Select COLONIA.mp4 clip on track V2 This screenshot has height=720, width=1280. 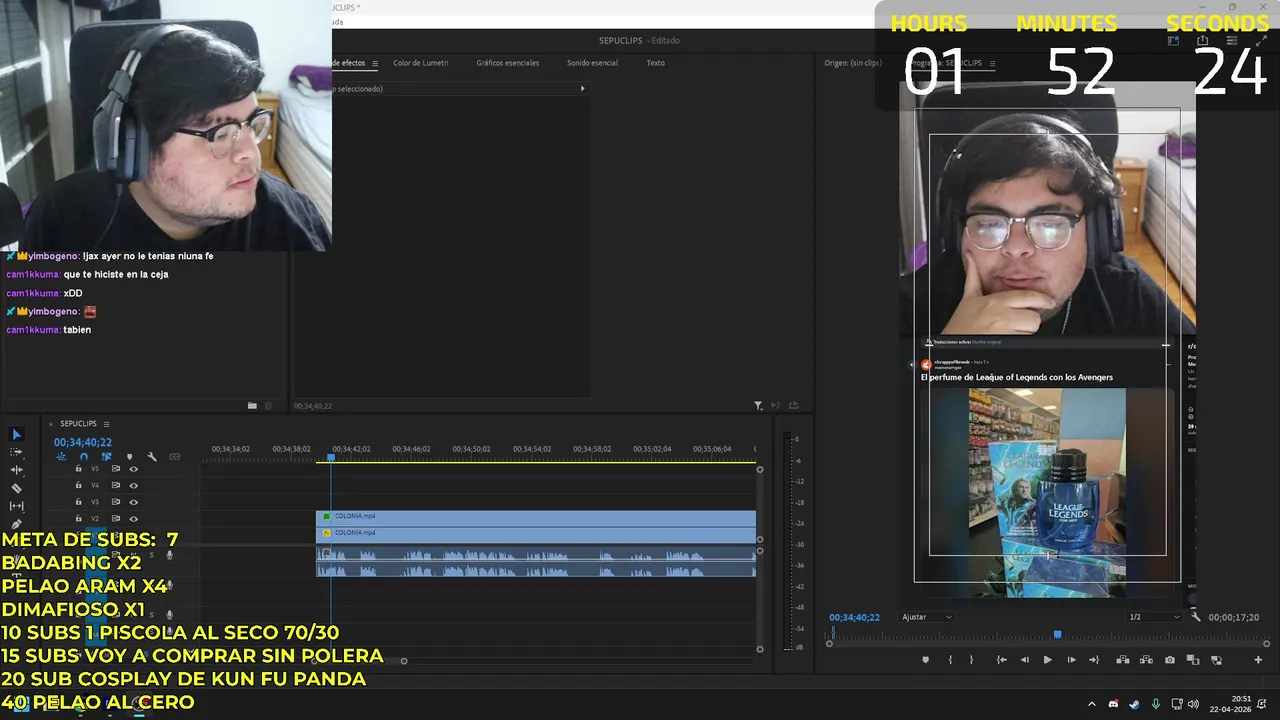click(x=536, y=516)
